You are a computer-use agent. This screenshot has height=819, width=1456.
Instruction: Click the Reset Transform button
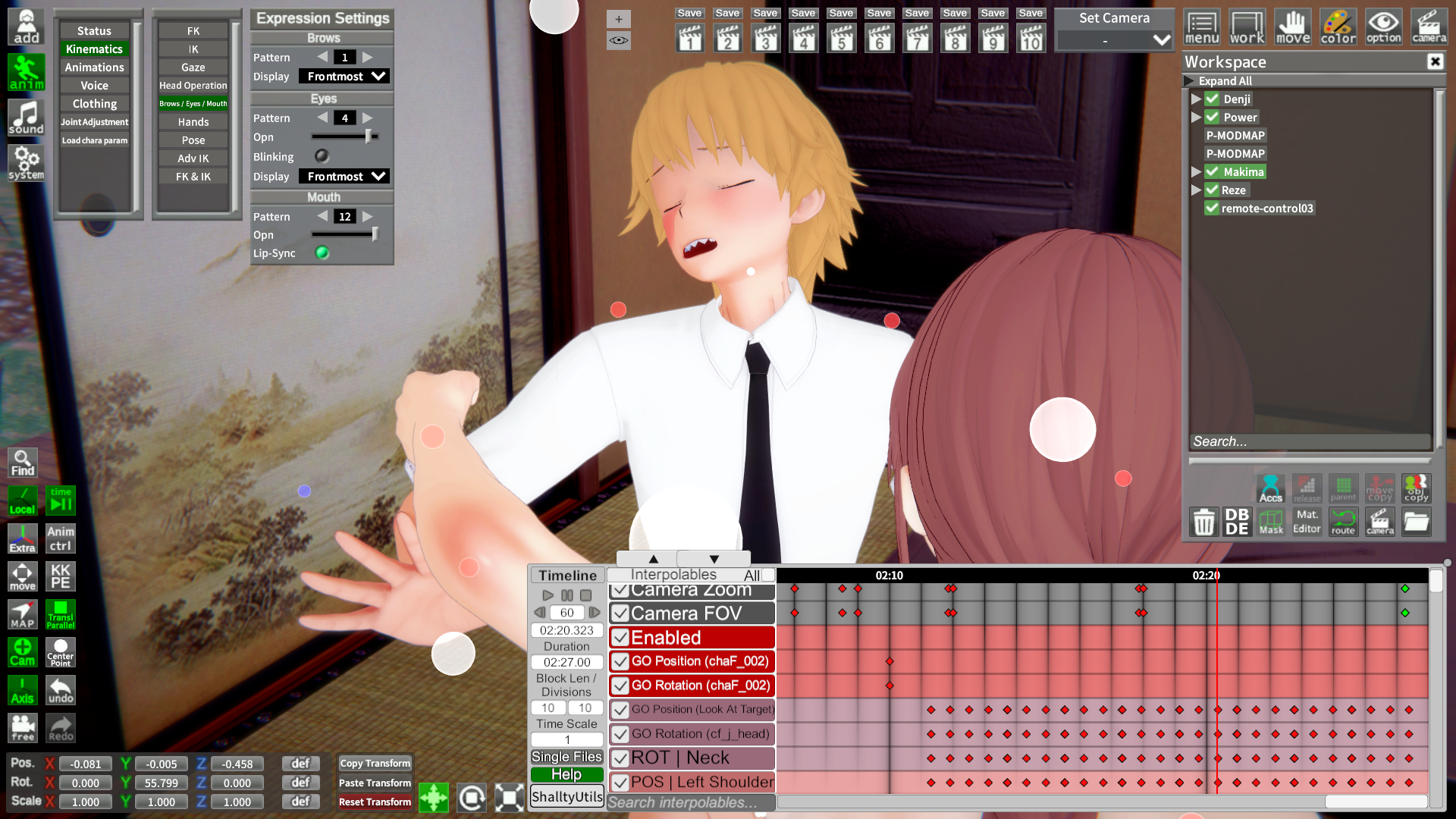click(x=375, y=802)
